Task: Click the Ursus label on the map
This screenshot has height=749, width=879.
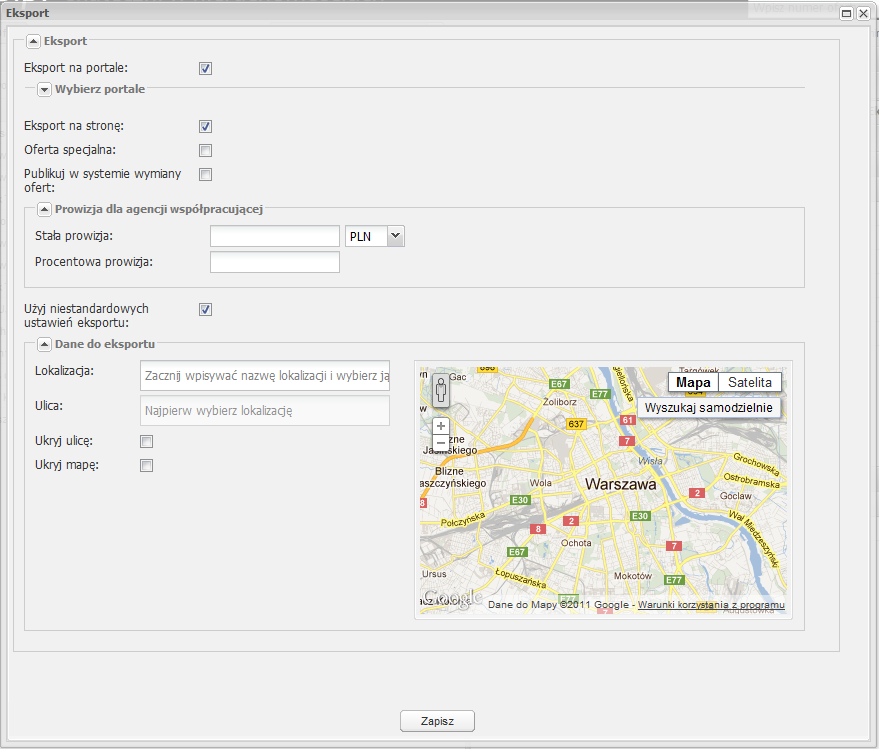Action: click(434, 574)
